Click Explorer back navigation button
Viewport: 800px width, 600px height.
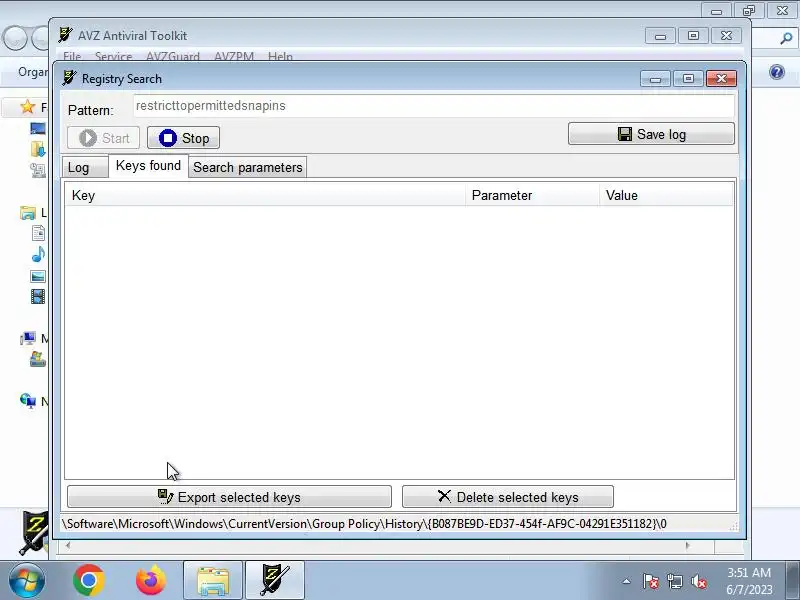[15, 38]
